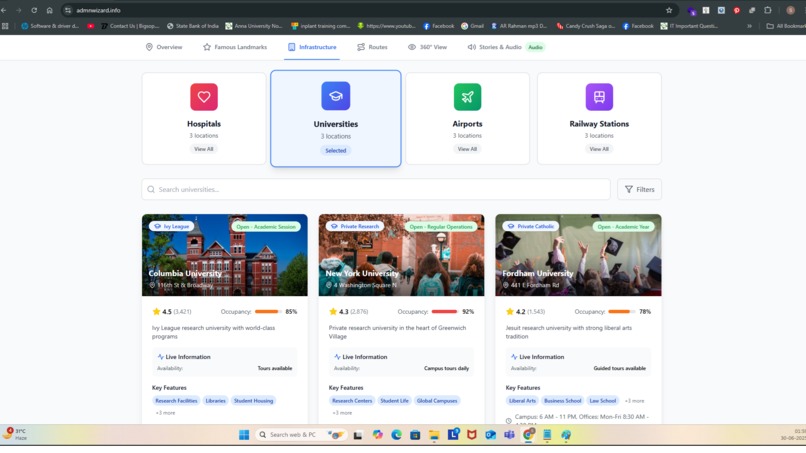The image size is (806, 453).
Task: Expand +3 more features on Fordham card
Action: tap(634, 401)
